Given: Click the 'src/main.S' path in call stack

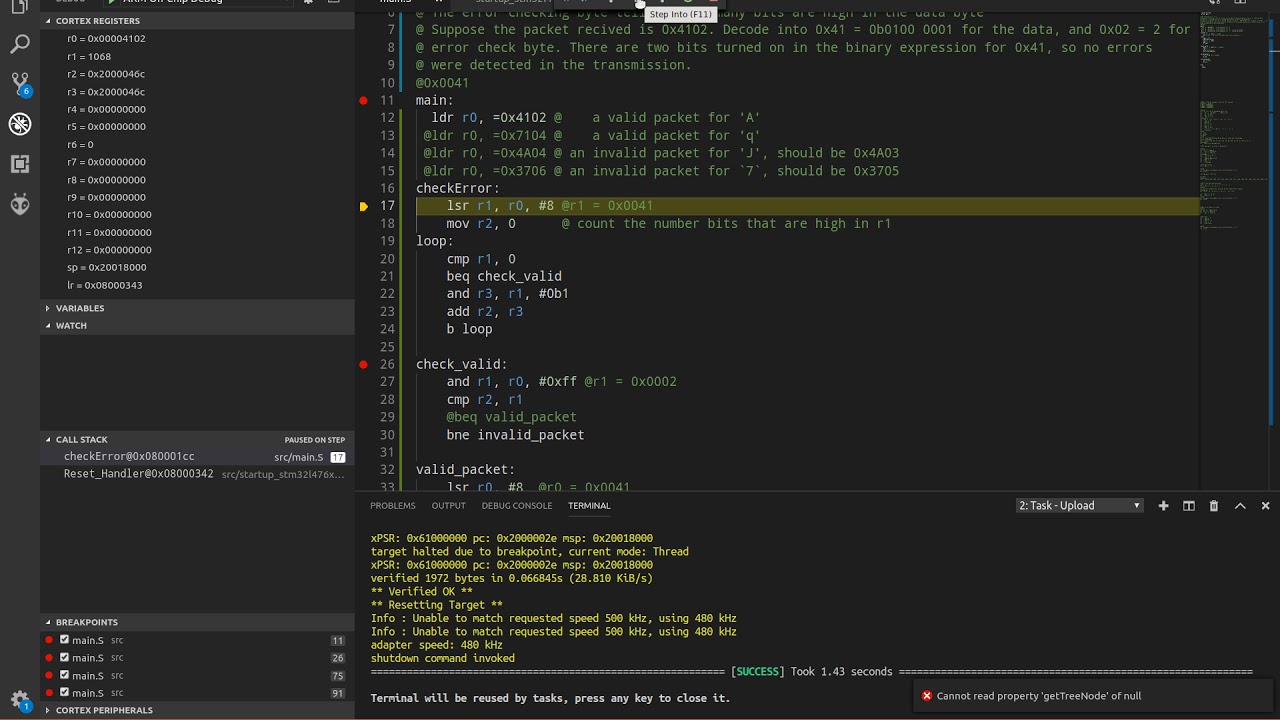Looking at the screenshot, I should (x=299, y=457).
